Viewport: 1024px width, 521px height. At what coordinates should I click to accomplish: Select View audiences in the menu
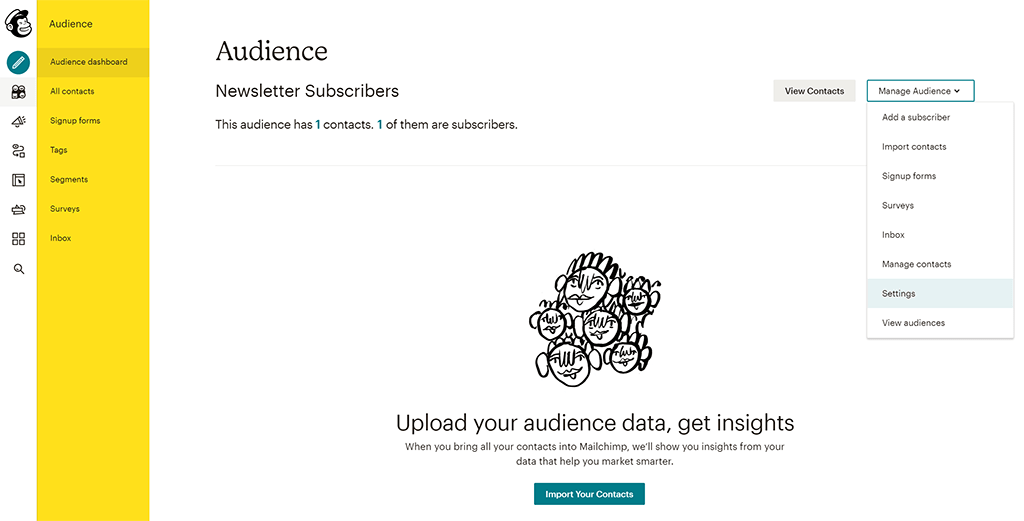[x=913, y=323]
